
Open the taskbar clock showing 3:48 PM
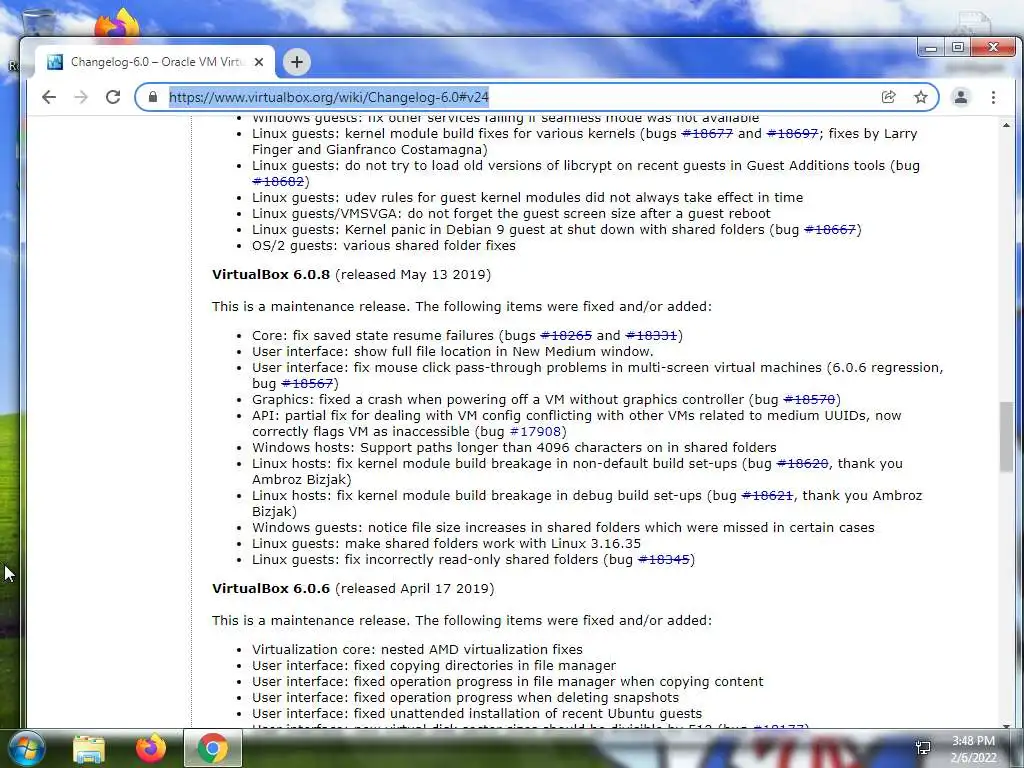pyautogui.click(x=973, y=749)
